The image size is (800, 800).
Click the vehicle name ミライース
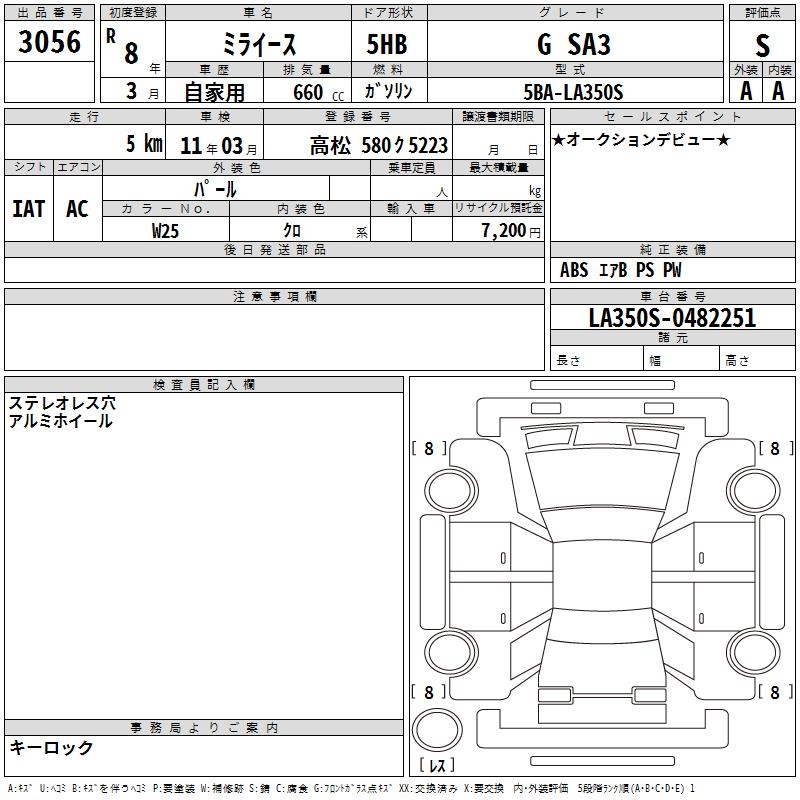pos(256,45)
